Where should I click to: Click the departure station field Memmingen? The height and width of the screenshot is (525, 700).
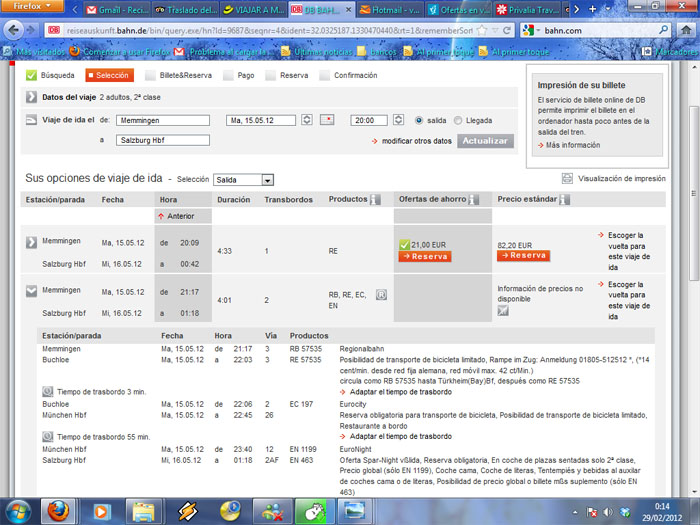pyautogui.click(x=163, y=121)
